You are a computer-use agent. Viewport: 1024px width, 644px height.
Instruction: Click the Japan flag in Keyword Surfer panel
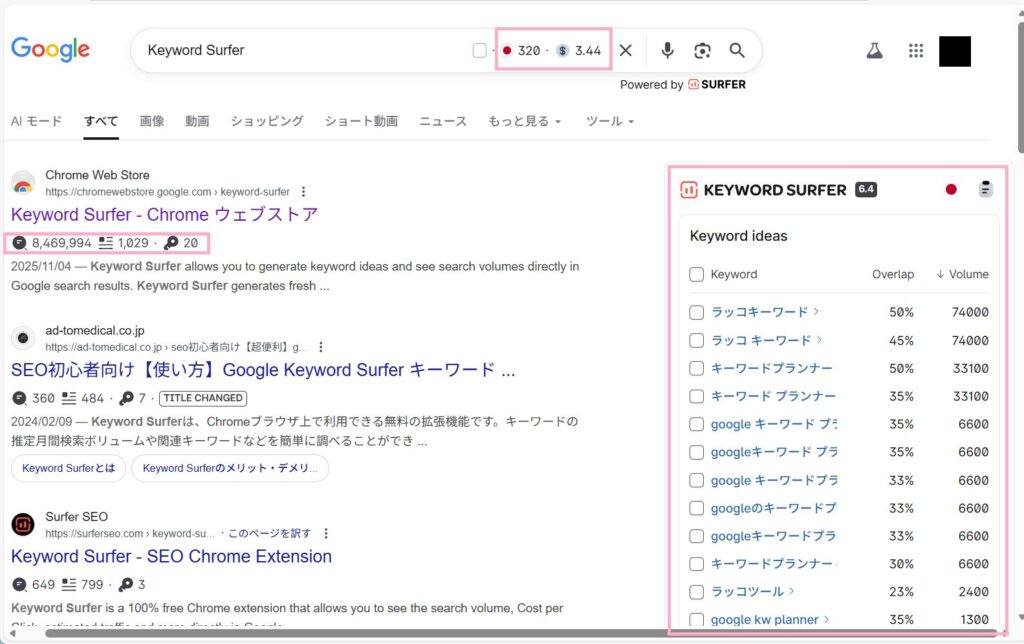951,189
